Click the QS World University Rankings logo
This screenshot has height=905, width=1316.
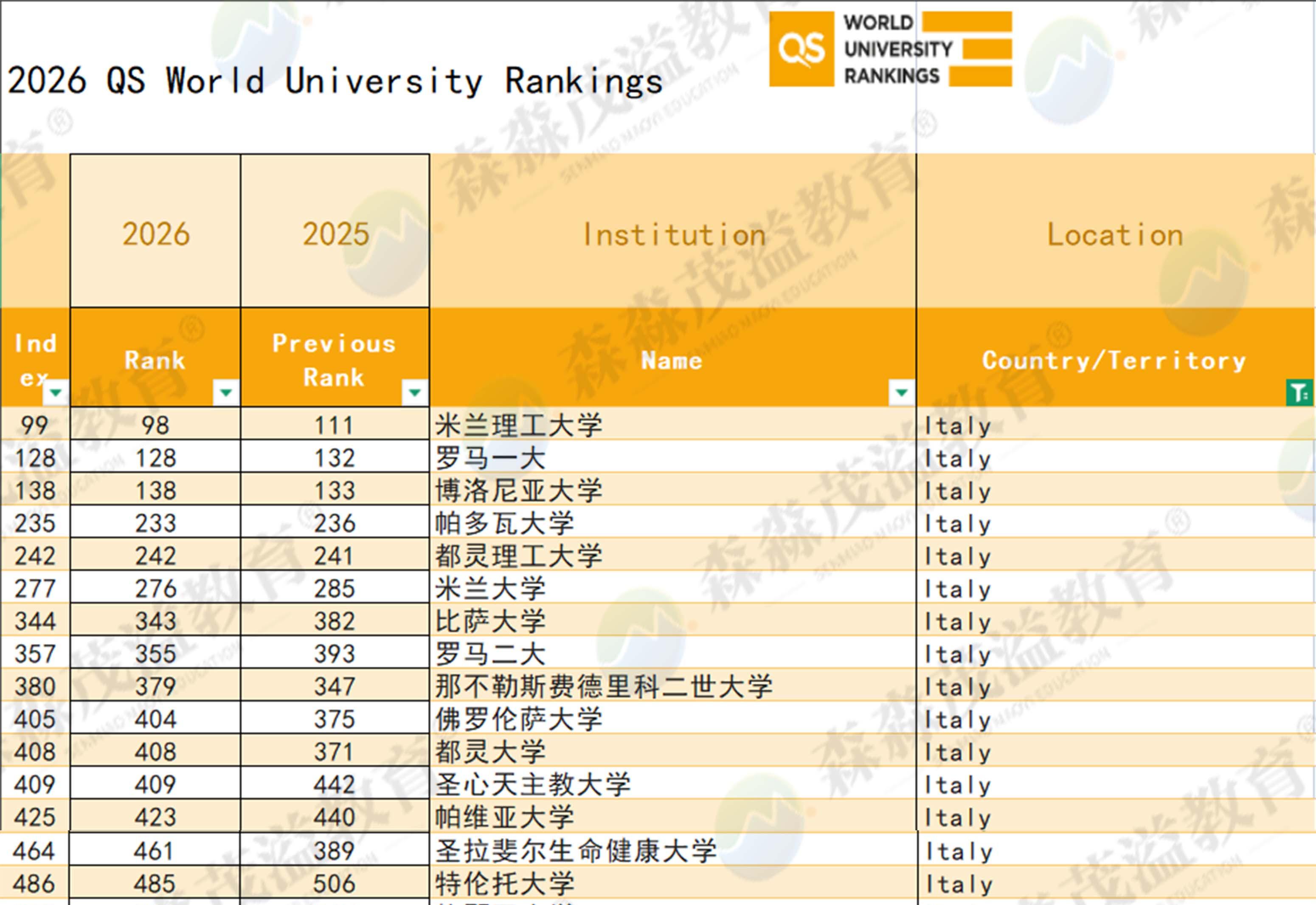pyautogui.click(x=890, y=49)
